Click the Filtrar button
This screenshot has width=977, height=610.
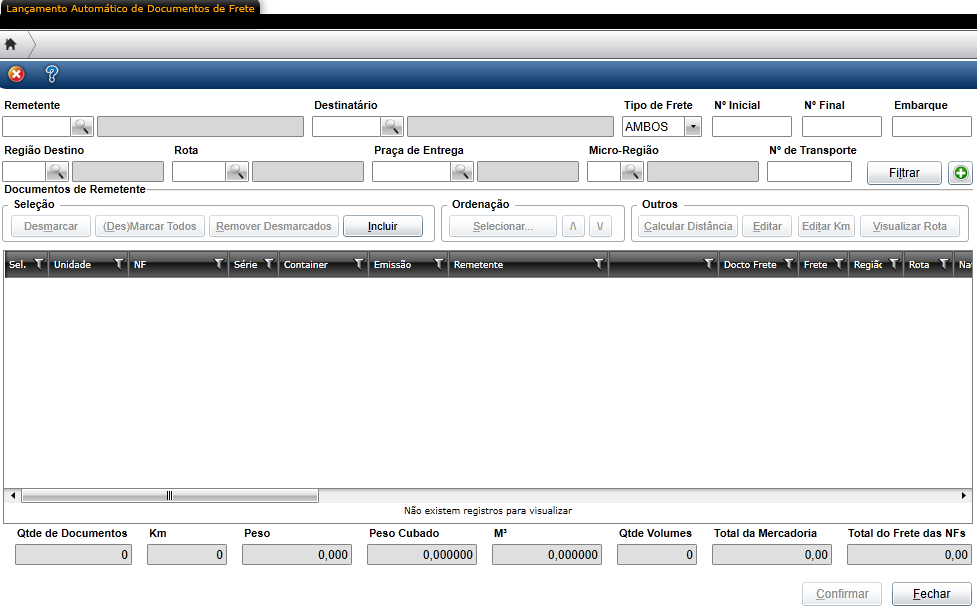[904, 173]
